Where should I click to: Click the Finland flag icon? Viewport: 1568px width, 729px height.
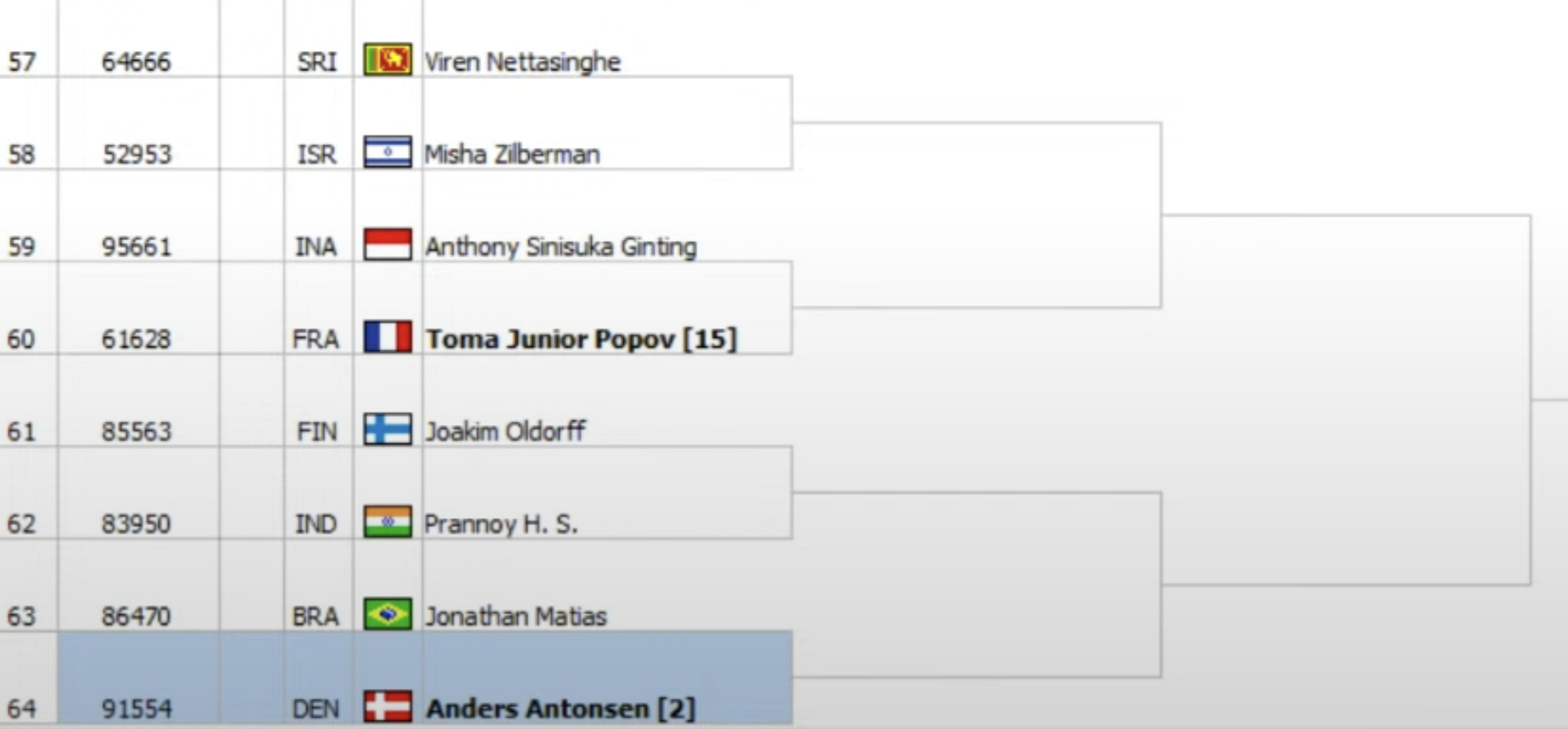tap(388, 429)
